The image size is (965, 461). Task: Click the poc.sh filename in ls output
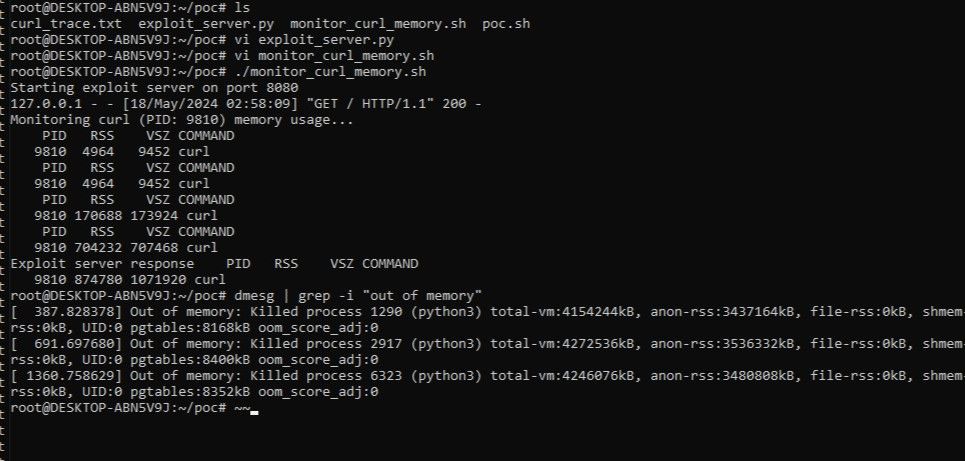(506, 22)
